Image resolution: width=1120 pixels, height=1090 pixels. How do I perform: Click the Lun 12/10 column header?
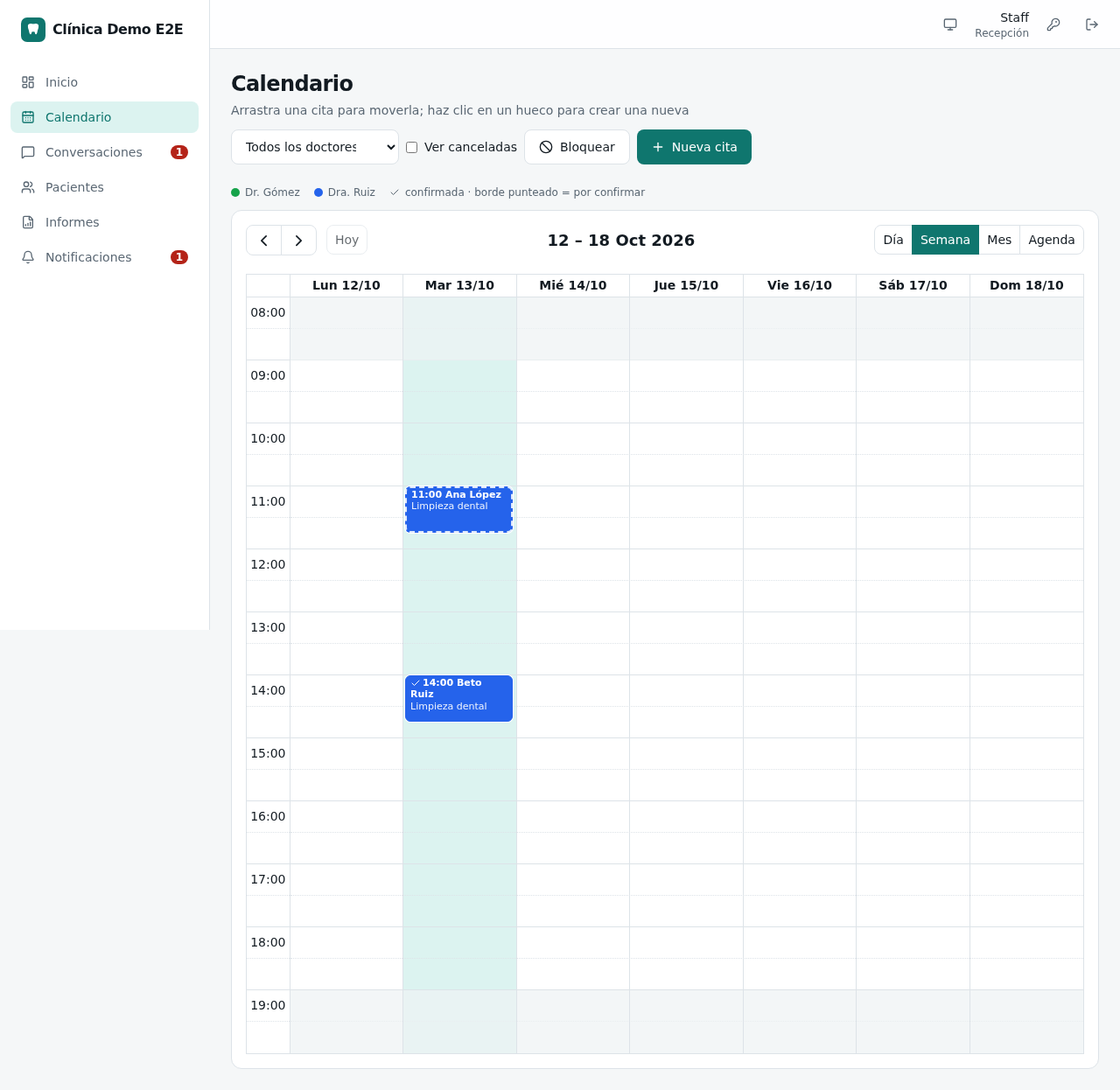click(x=346, y=285)
